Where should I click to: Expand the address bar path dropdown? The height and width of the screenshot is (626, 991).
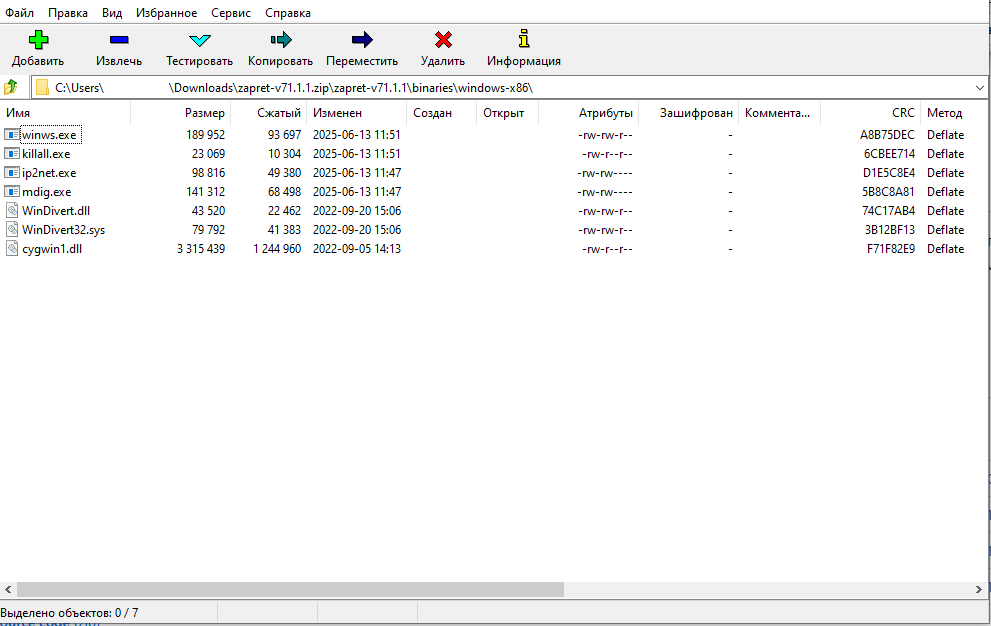pos(980,88)
